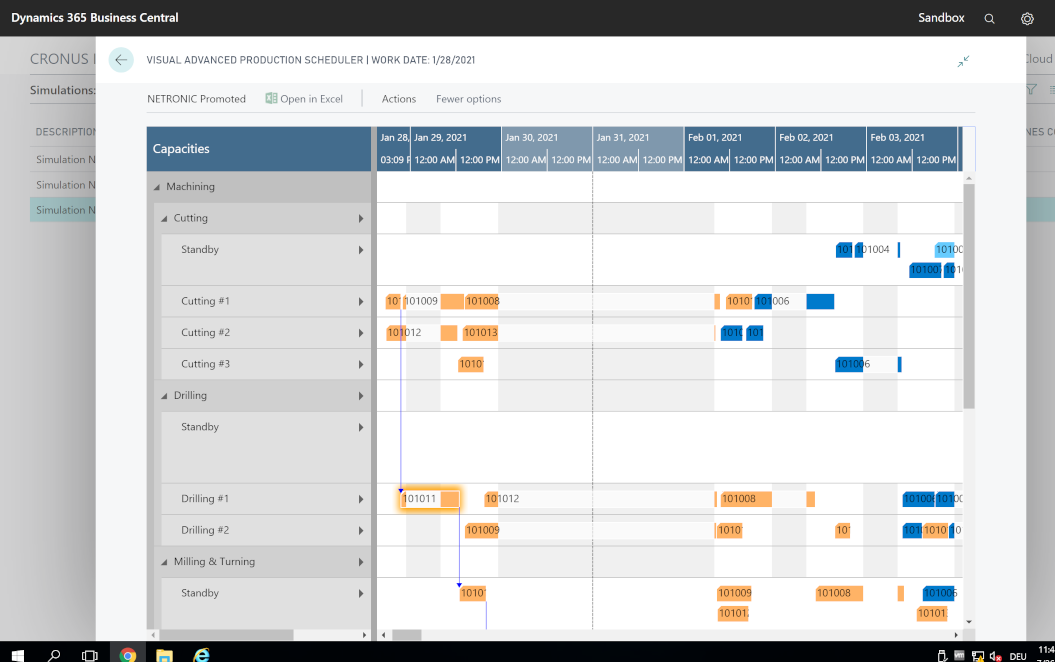
Task: Expand the Cutting #1 row chevron
Action: pos(363,301)
